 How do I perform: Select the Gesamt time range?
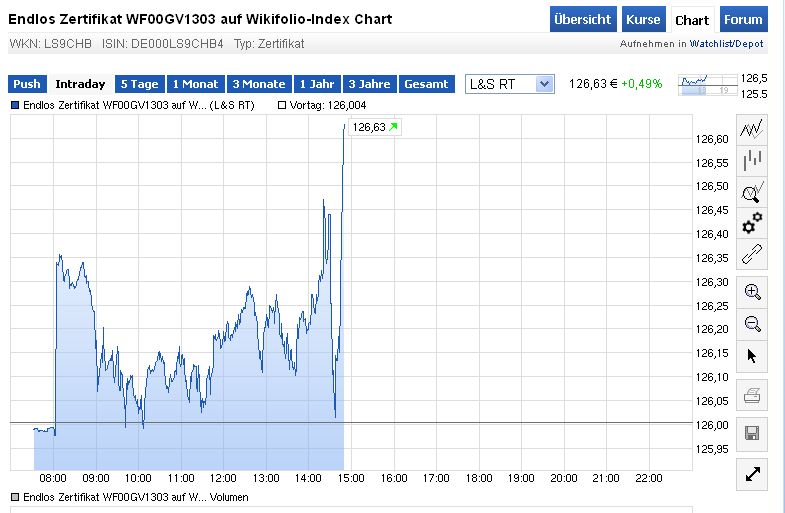tap(427, 84)
